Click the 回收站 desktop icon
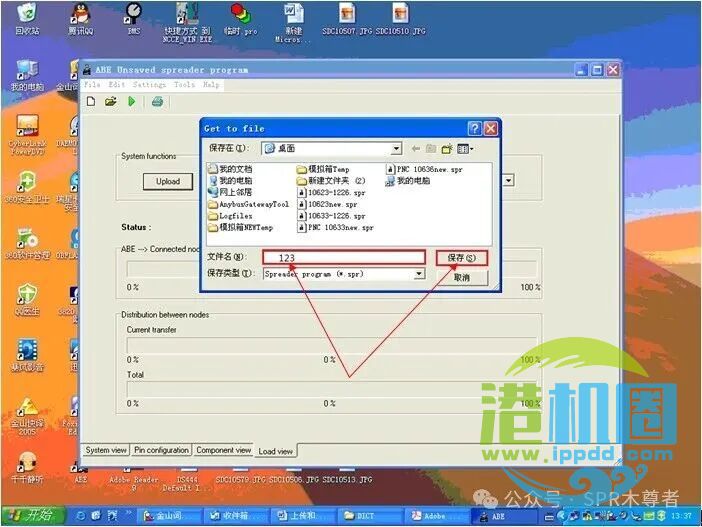The image size is (702, 527). 27,19
